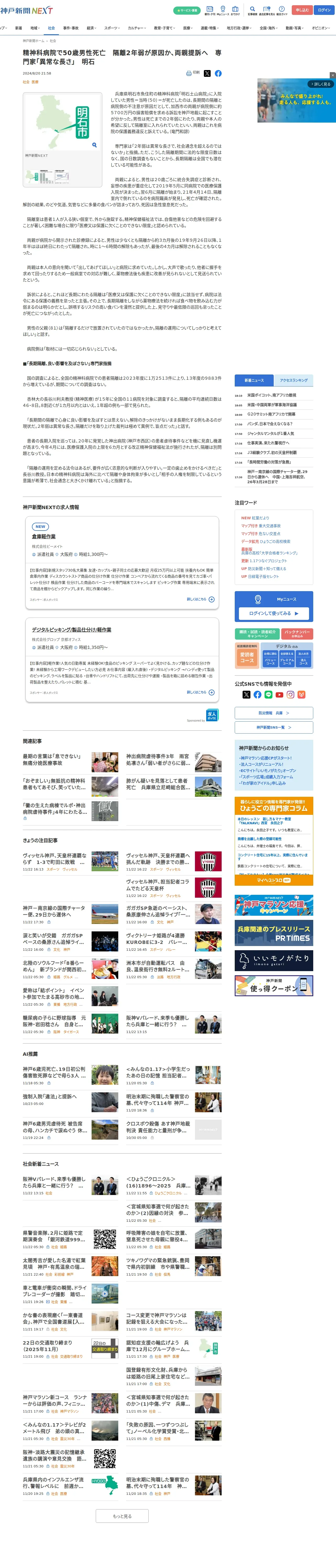
Task: Expand the 連載・特集 menu dropdown
Action: pos(210,28)
